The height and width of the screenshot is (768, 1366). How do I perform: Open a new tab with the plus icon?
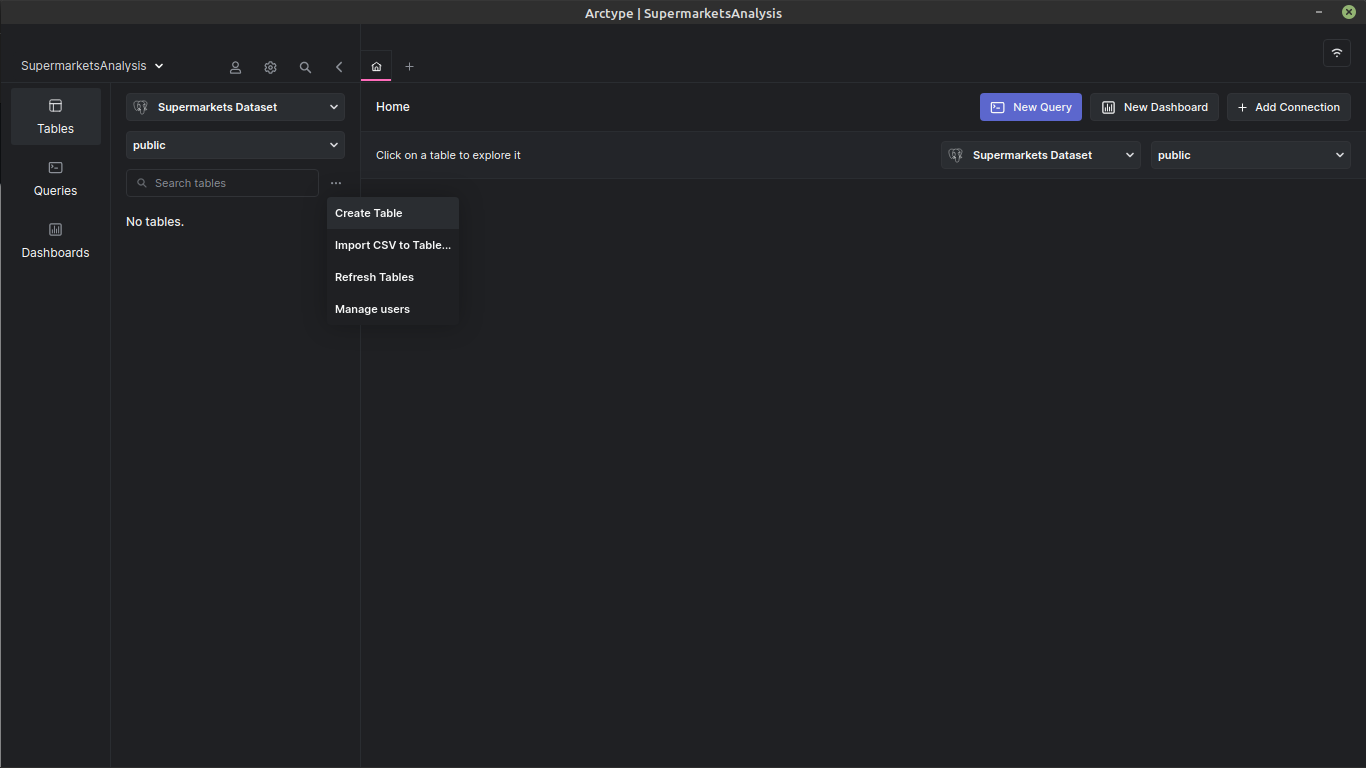pyautogui.click(x=409, y=66)
